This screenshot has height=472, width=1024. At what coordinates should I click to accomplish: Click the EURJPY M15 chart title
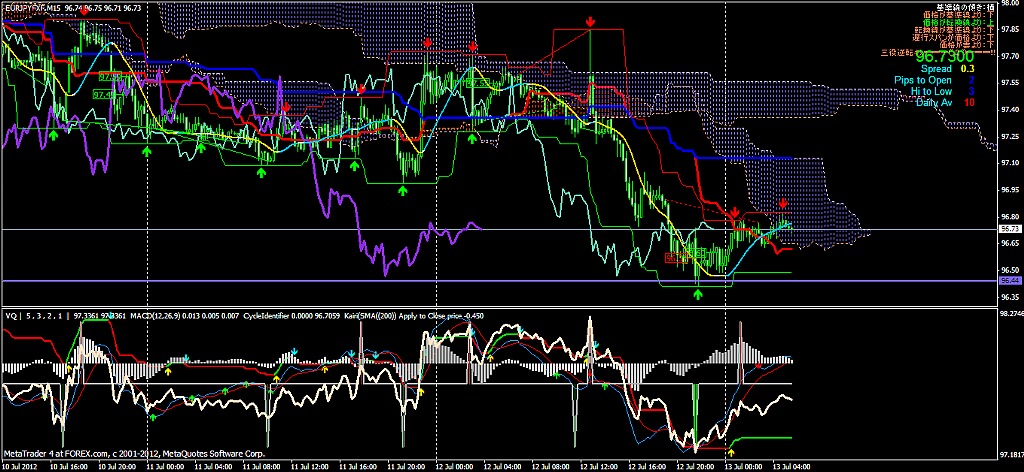[40, 7]
